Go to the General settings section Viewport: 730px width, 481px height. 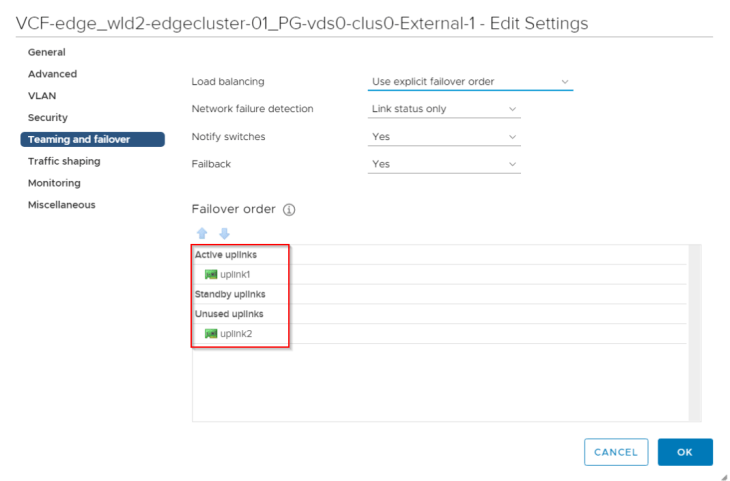(x=47, y=52)
